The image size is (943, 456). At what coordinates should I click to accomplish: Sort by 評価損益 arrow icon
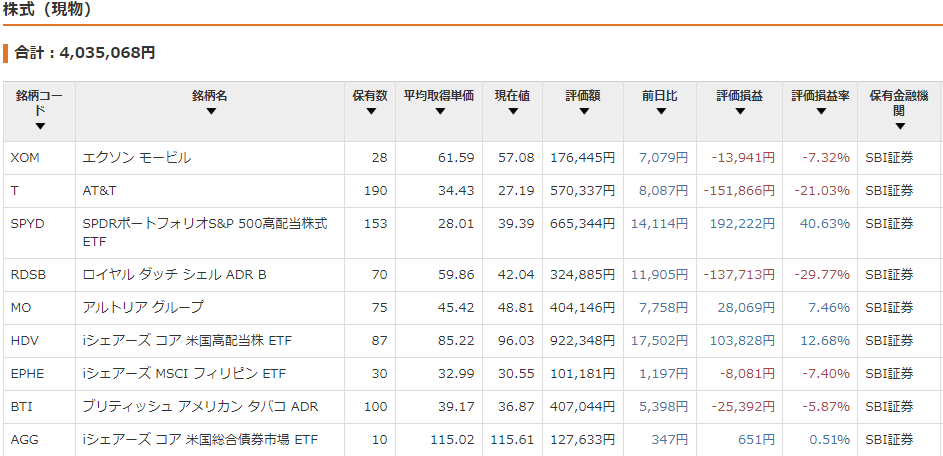pos(739,112)
